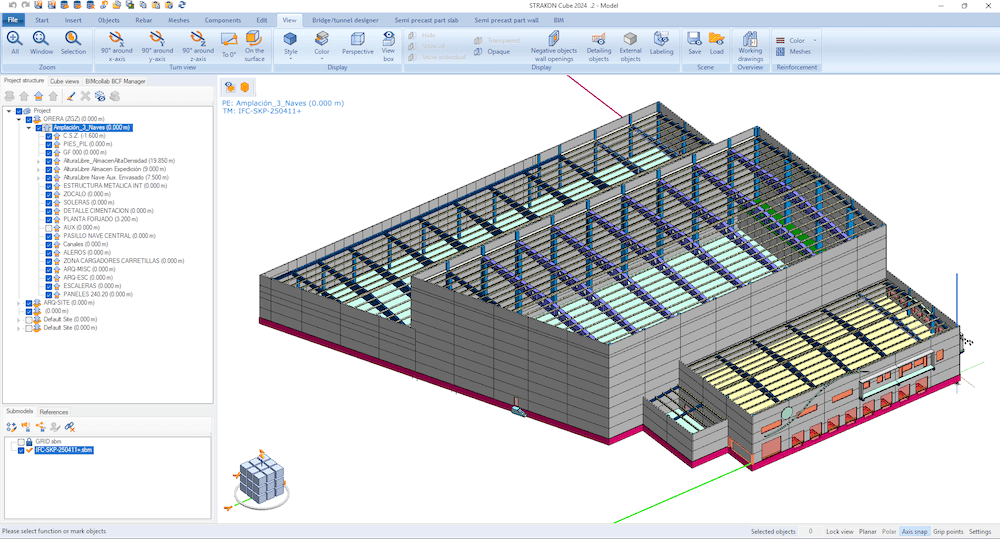Viewport: 1000px width, 539px height.
Task: Check the GRID.sbm submodel checkbox
Action: click(21, 441)
